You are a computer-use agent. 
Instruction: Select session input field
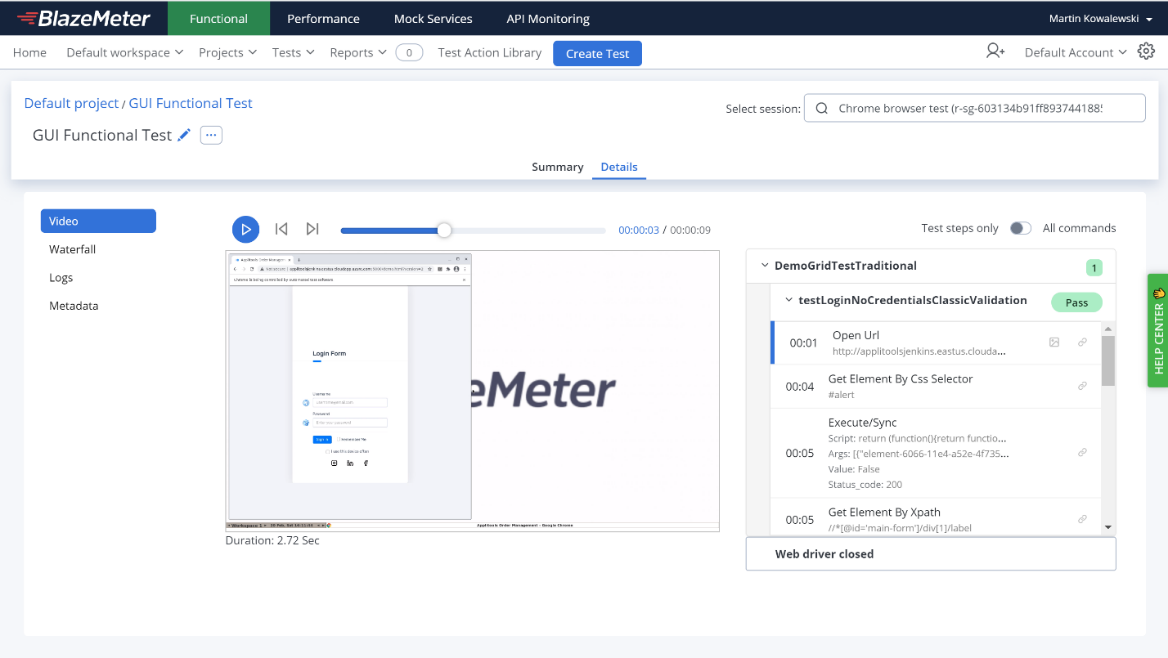click(974, 108)
